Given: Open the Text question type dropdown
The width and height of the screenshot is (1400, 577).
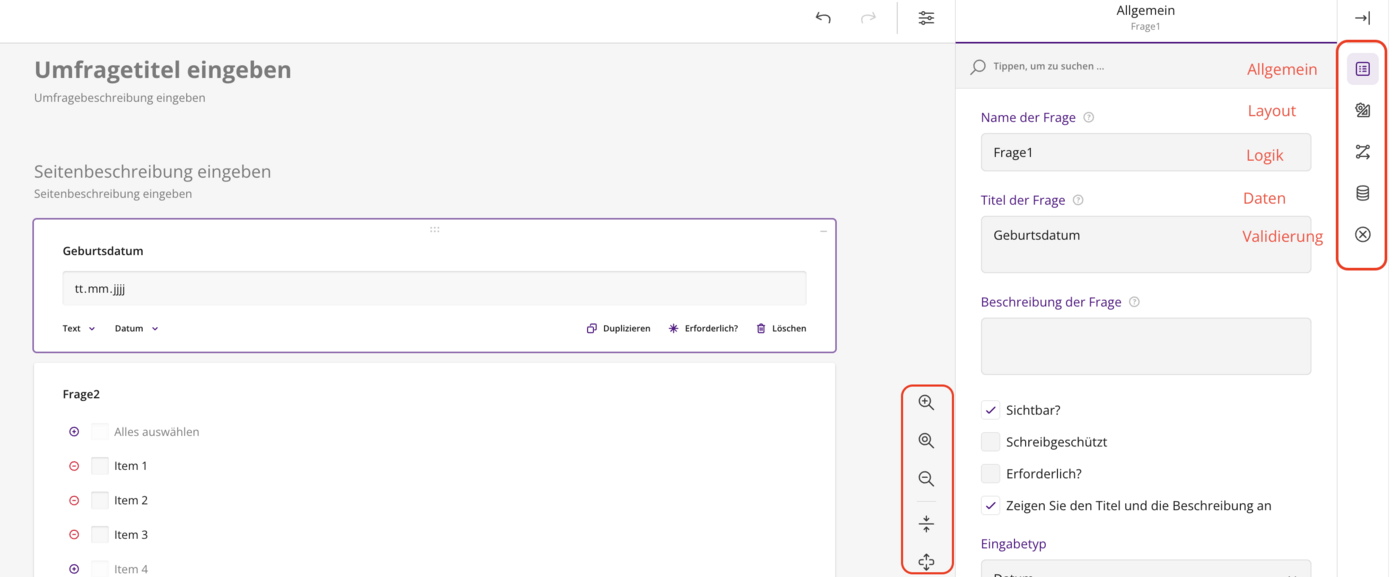Looking at the screenshot, I should click(x=79, y=328).
